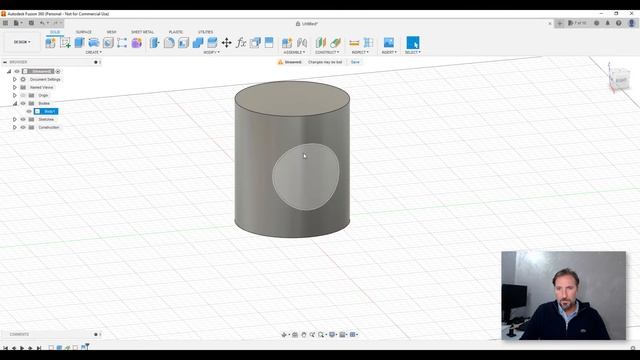Expand the Sketches folder

[15, 119]
